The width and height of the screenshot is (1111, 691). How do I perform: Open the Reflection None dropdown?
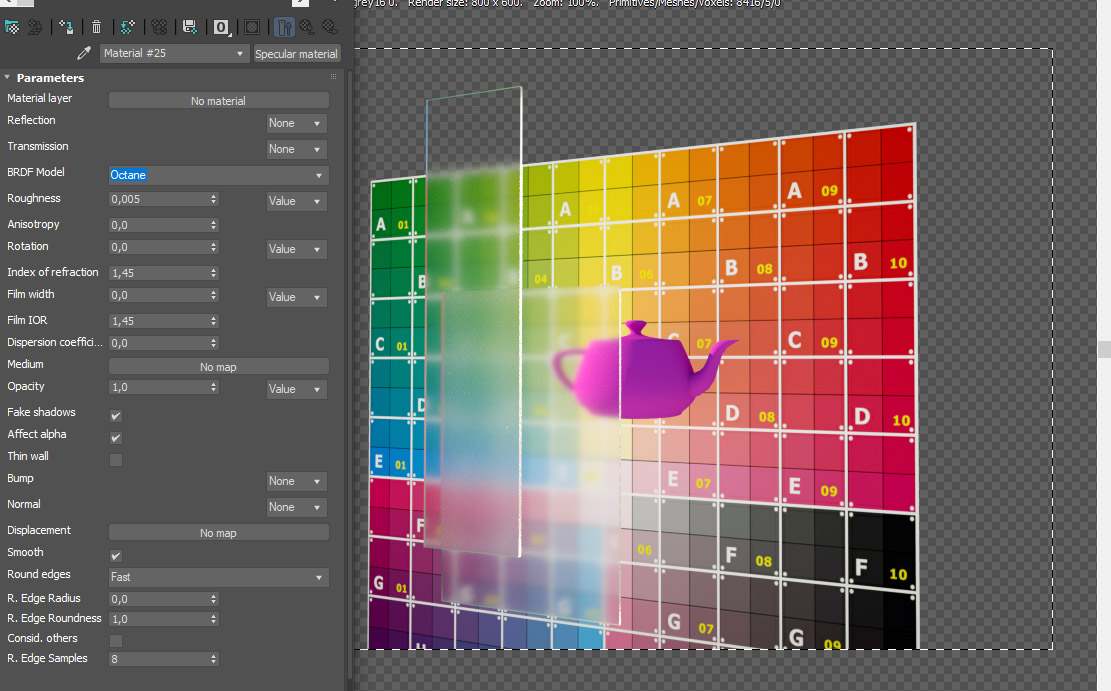click(x=297, y=123)
